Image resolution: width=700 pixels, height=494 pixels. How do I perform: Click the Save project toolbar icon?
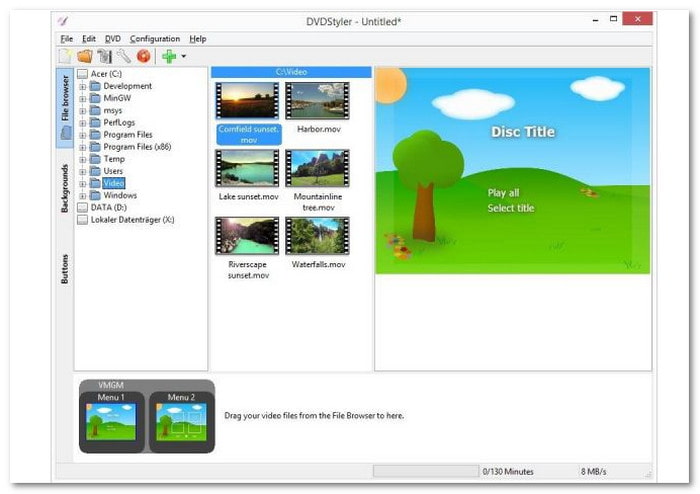coord(104,56)
